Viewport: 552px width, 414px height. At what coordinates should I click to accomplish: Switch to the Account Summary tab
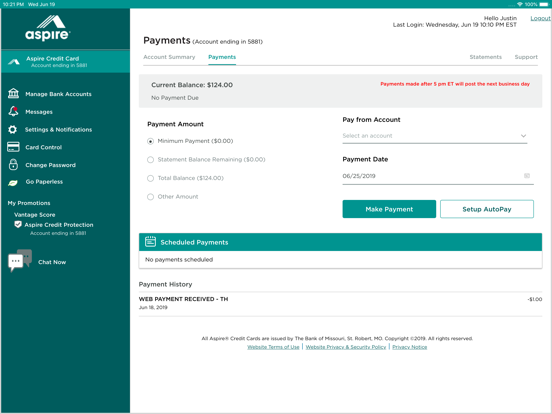169,57
